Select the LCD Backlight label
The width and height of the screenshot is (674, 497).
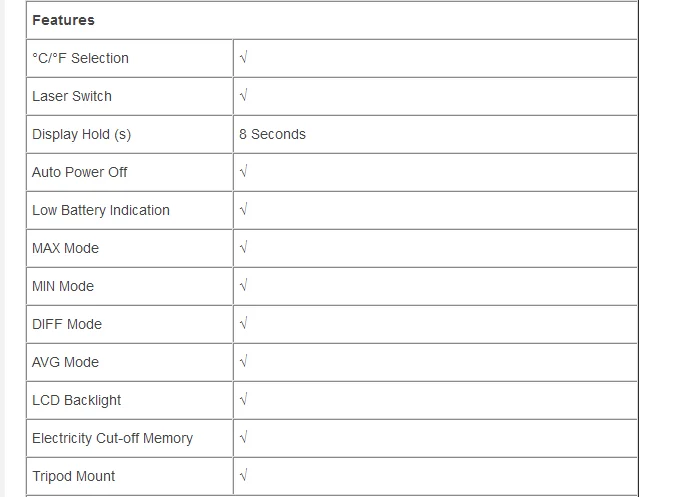[77, 400]
